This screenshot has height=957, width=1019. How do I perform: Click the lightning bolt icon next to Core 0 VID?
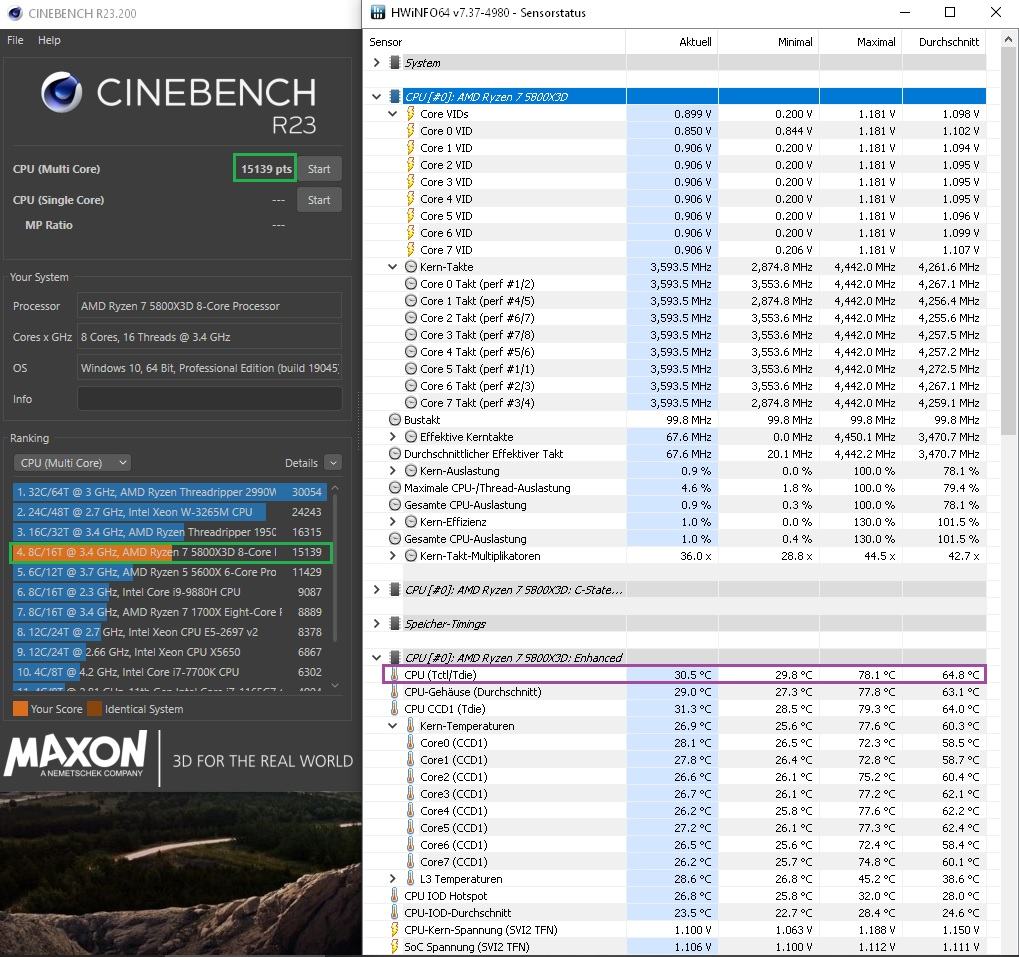[411, 131]
